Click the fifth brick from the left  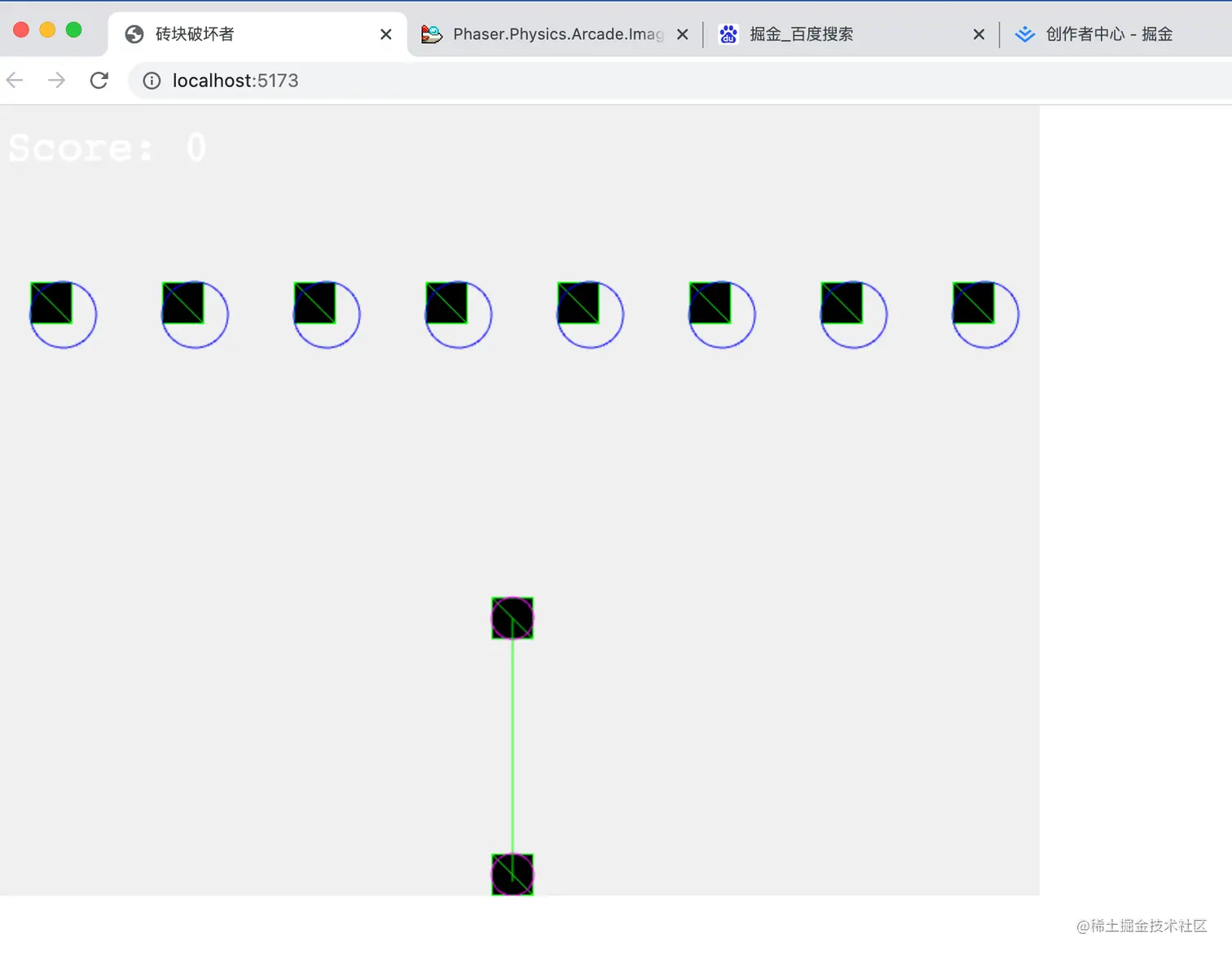tap(579, 303)
